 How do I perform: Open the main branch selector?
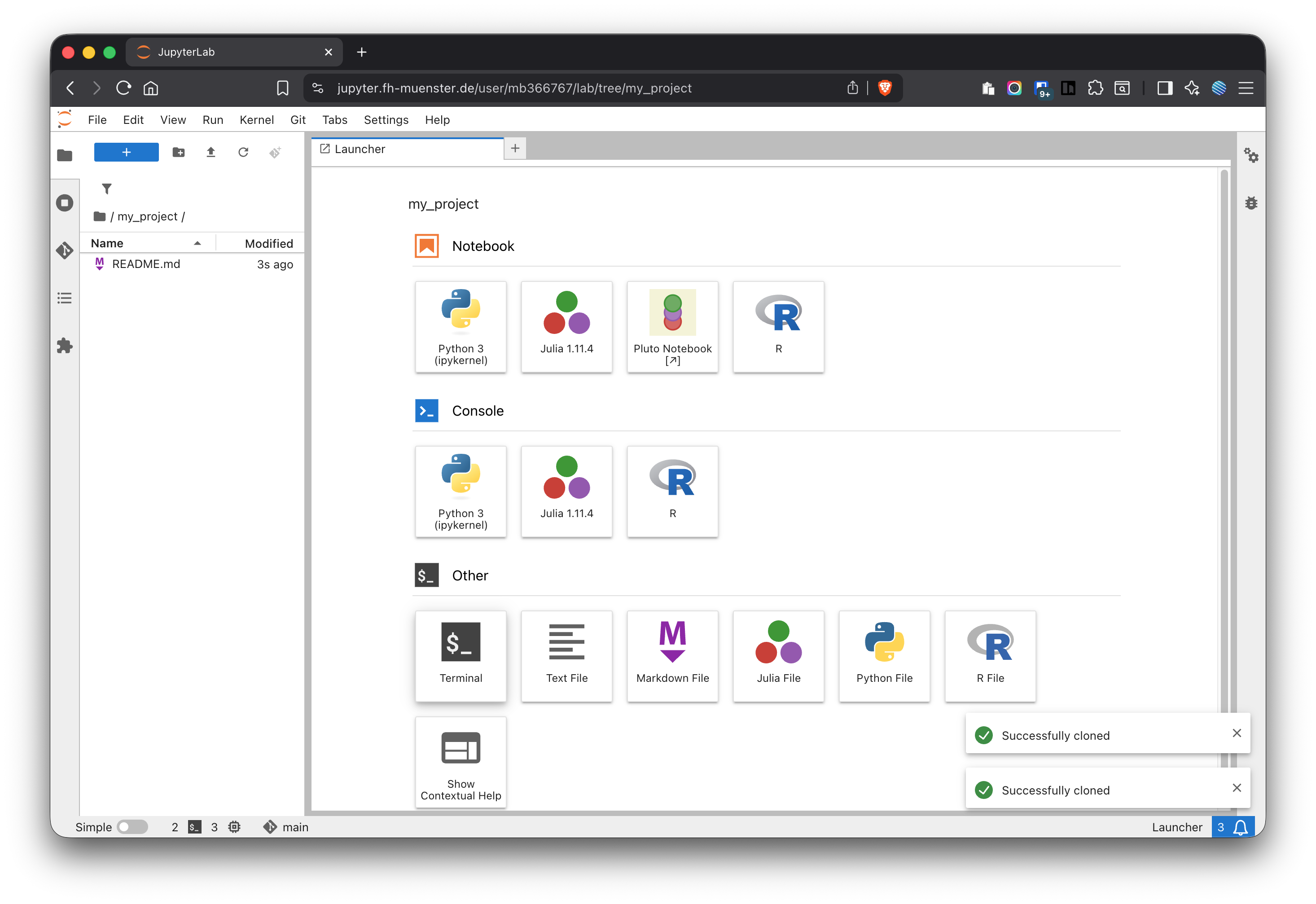click(286, 826)
